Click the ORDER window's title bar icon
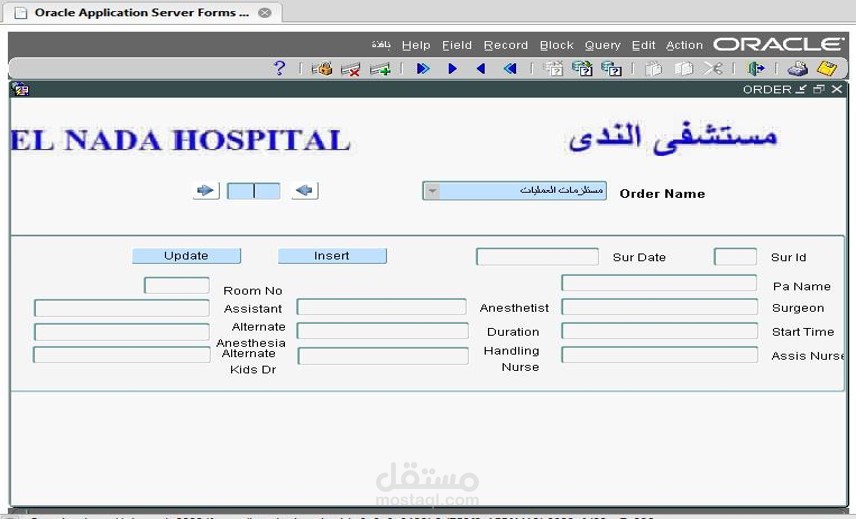856x519 pixels. (20, 89)
